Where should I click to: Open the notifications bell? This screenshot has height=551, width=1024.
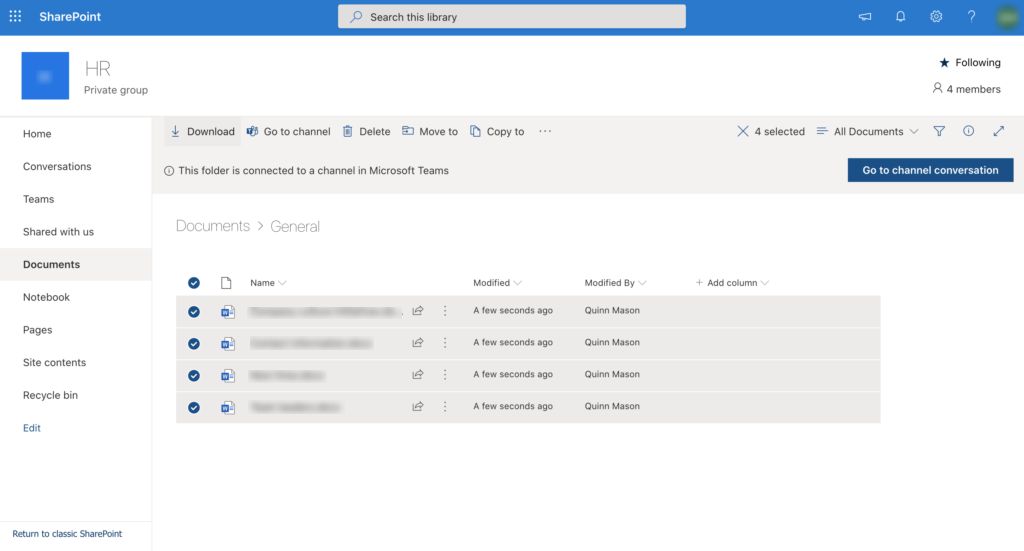click(x=901, y=16)
